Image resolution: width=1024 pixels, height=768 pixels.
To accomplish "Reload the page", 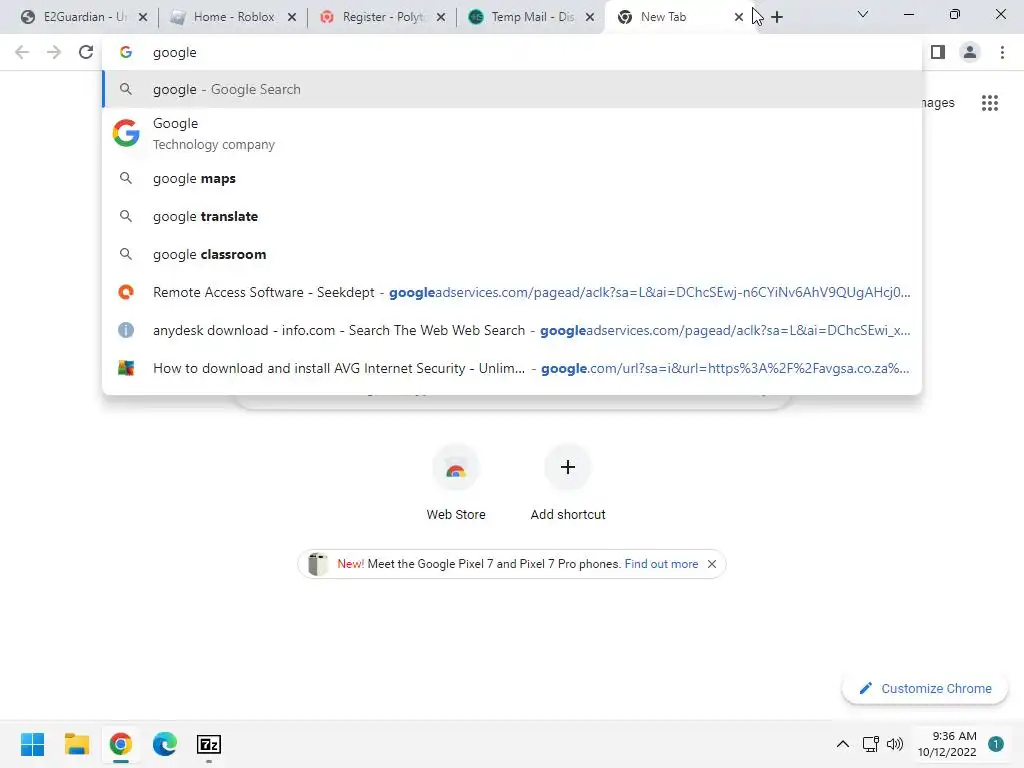I will pos(86,52).
